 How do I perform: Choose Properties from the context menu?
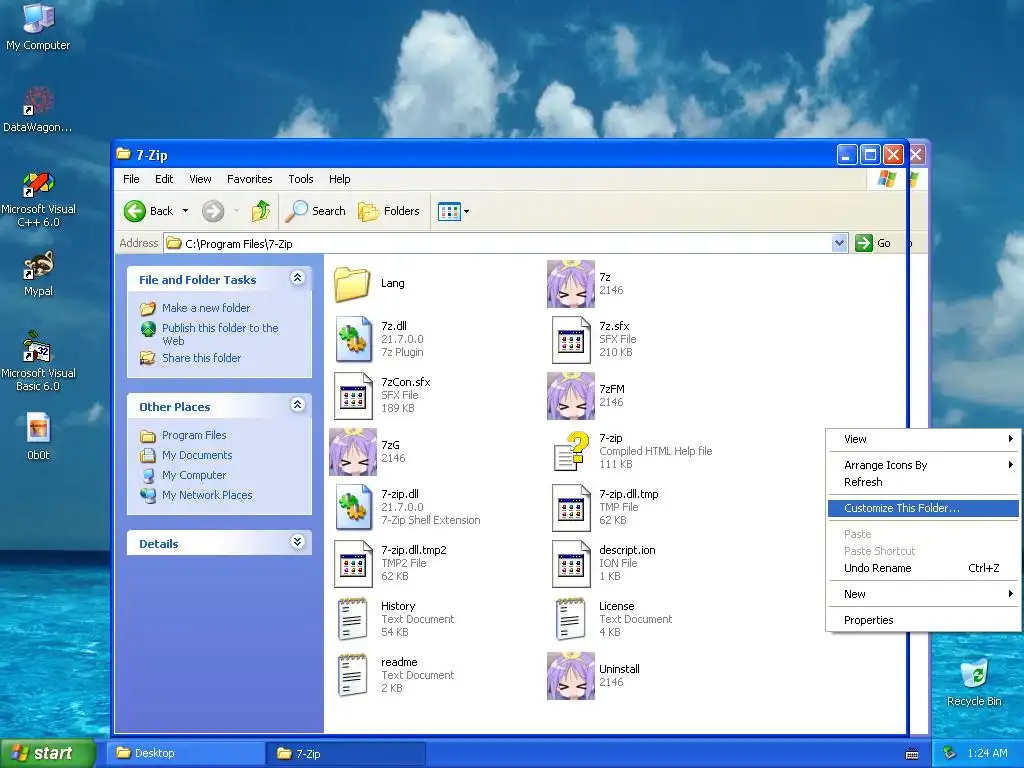[923, 620]
